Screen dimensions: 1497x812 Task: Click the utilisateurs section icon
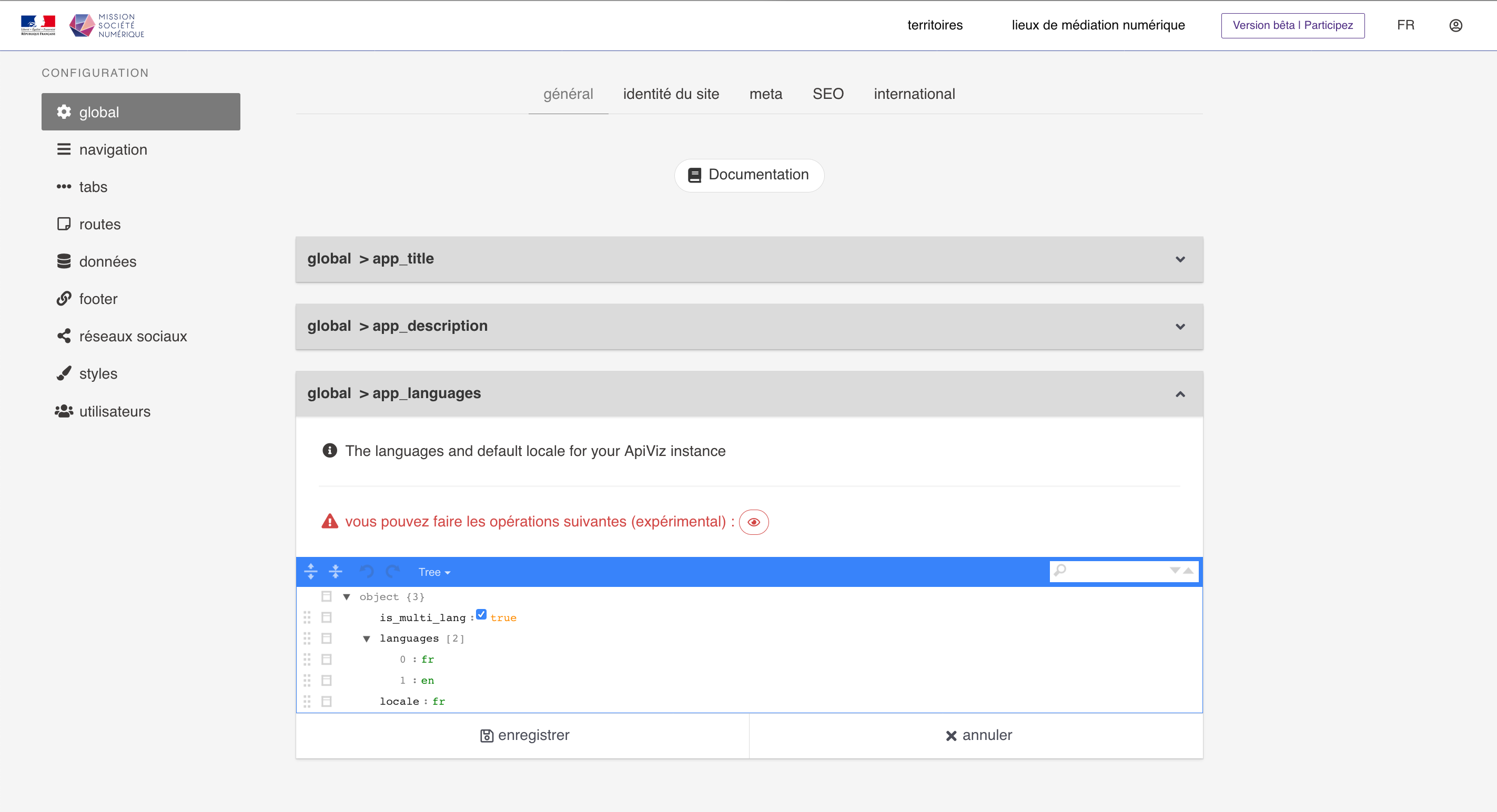point(64,411)
